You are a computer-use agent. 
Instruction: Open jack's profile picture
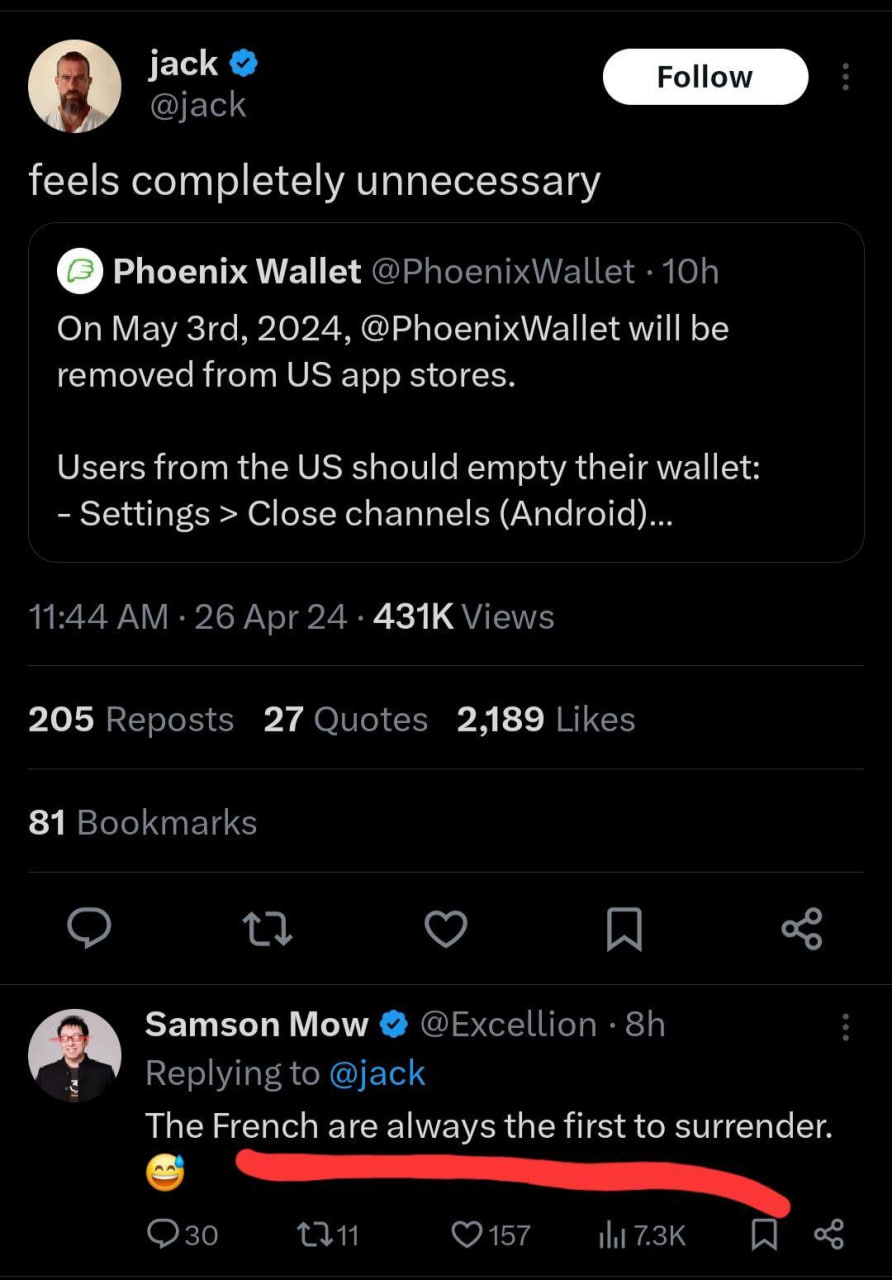(74, 87)
